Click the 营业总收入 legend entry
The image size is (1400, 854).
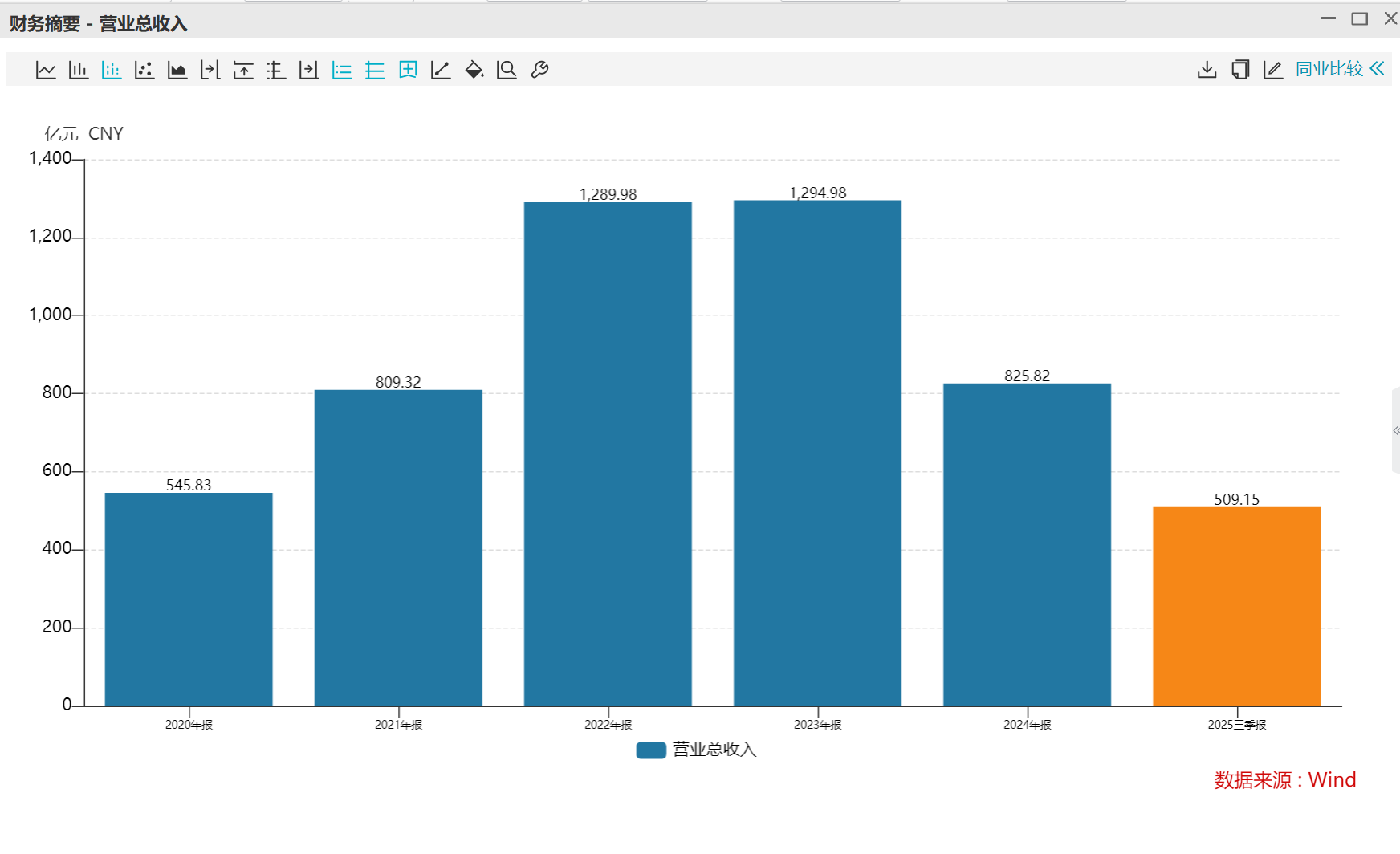click(697, 750)
